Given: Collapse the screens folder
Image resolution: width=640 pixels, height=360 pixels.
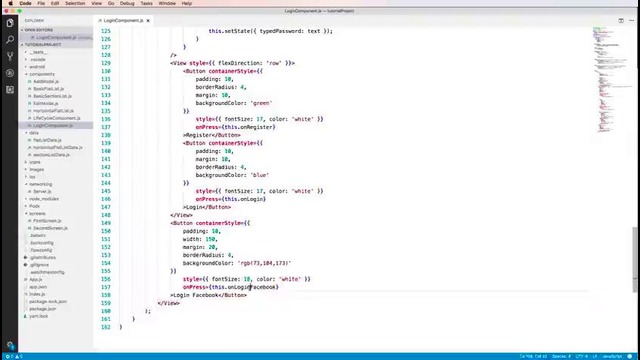Looking at the screenshot, I should [x=37, y=214].
